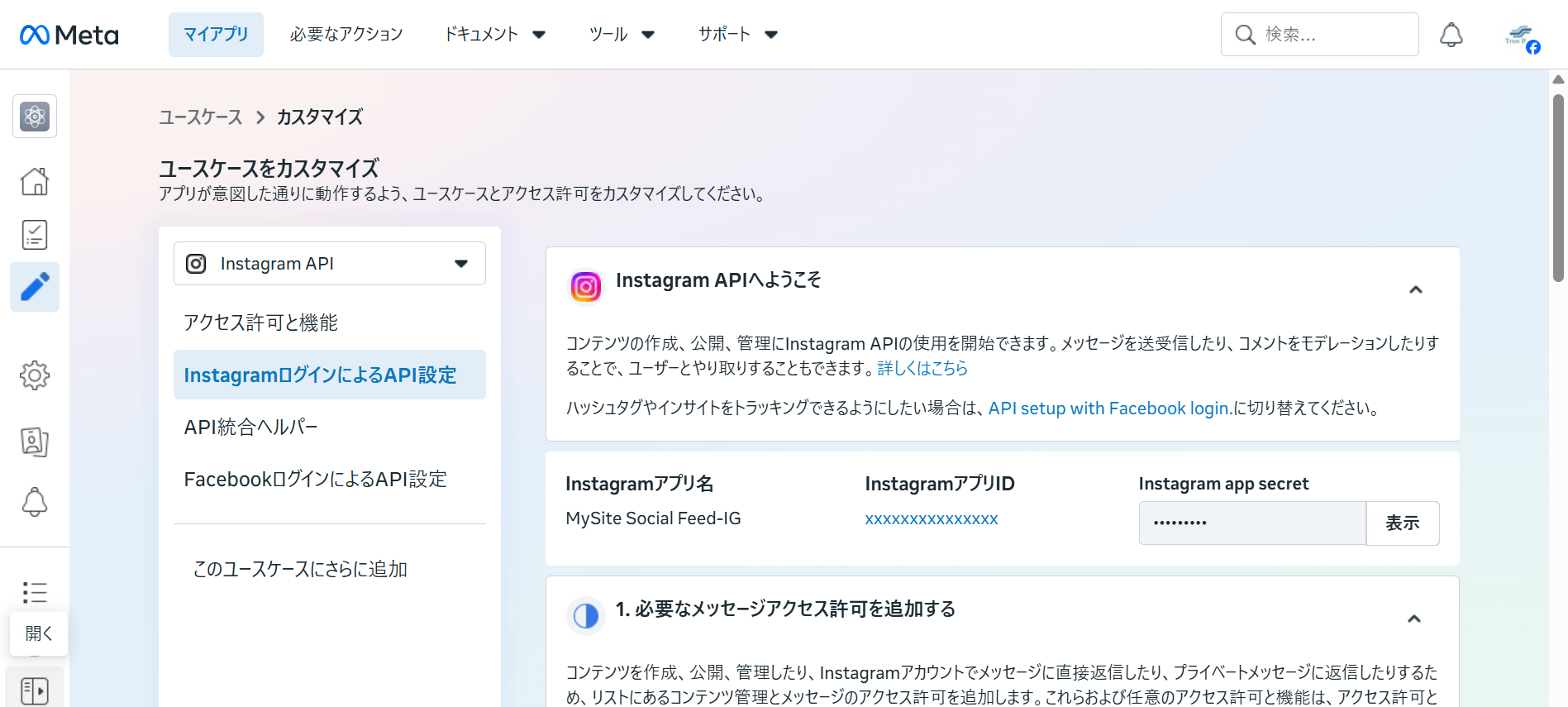Open the app roles badge icon

35,442
